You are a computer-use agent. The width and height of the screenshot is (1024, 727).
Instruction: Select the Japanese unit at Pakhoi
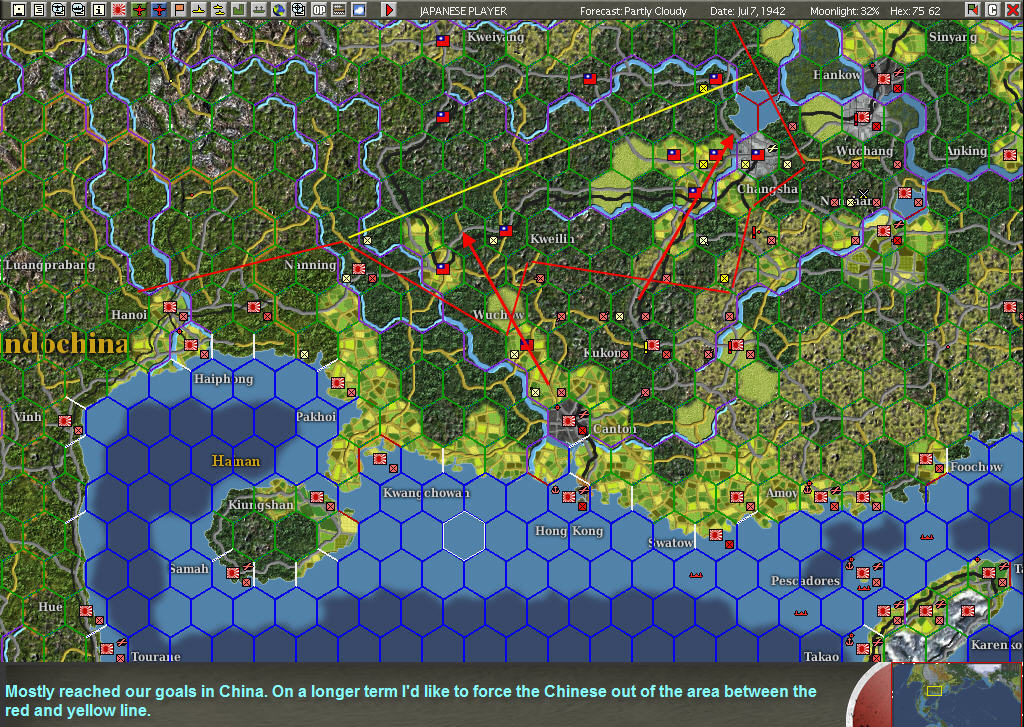click(338, 383)
